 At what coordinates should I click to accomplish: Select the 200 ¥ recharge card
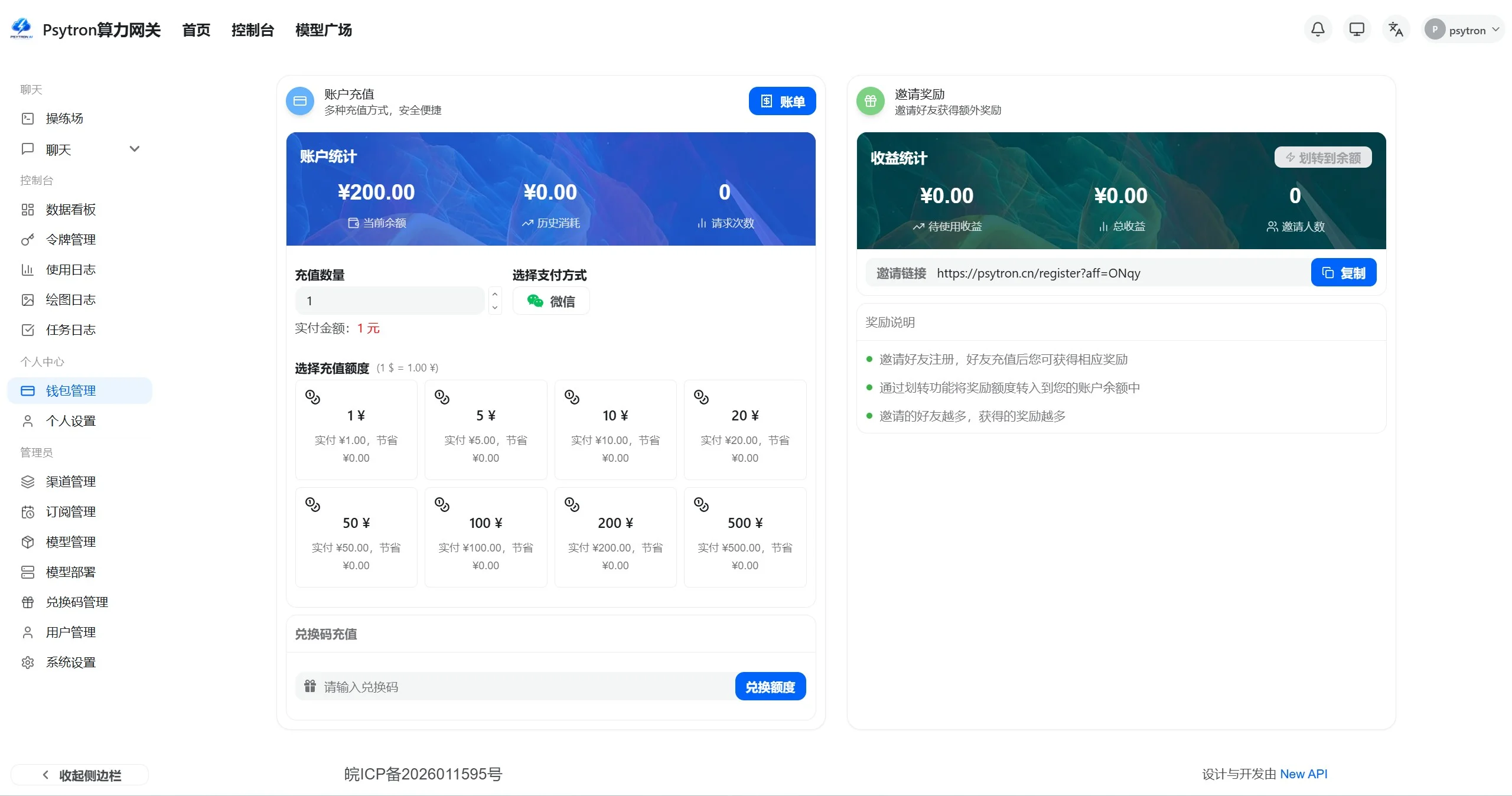(615, 537)
